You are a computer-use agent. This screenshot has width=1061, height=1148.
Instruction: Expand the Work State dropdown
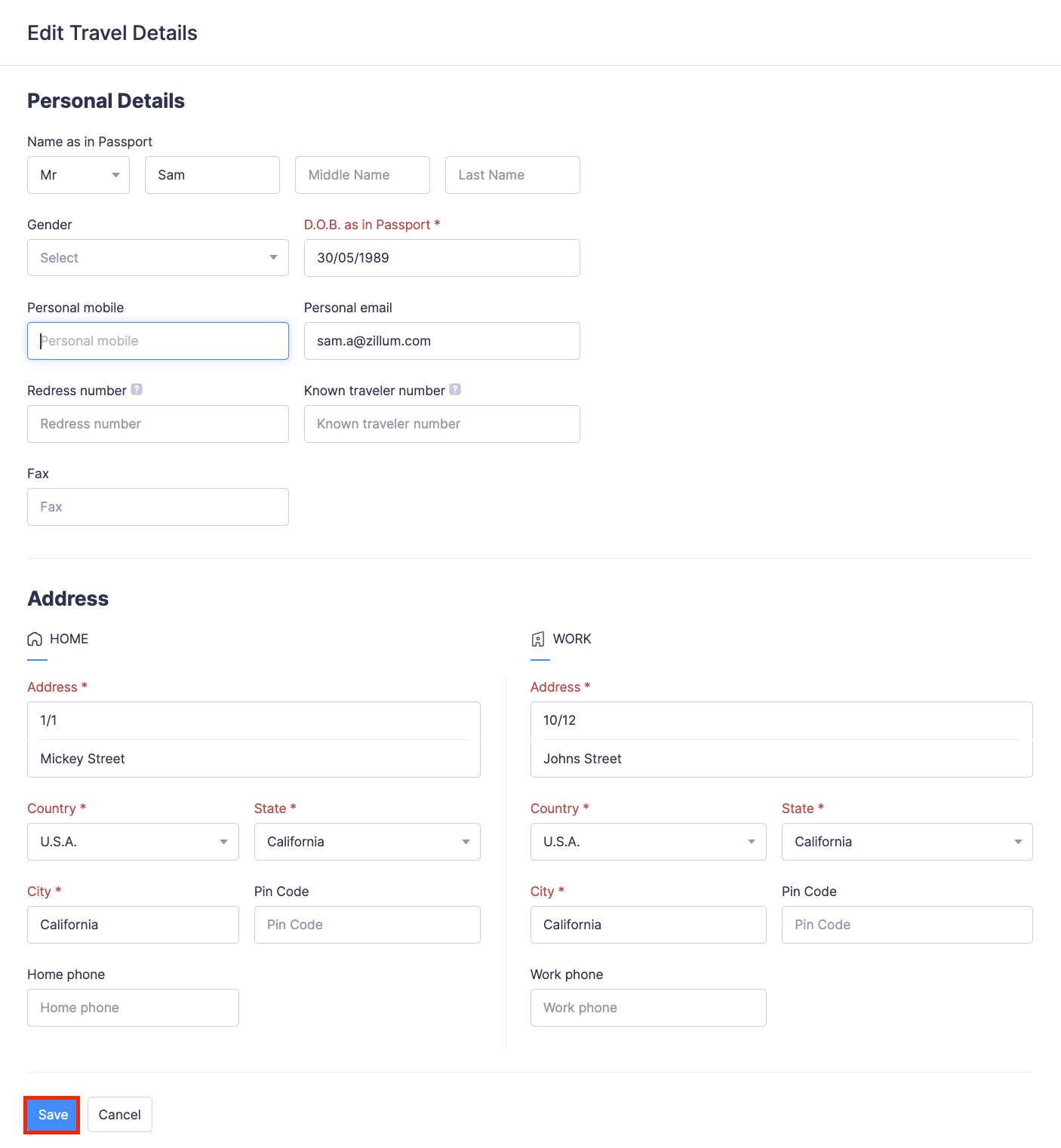click(907, 842)
